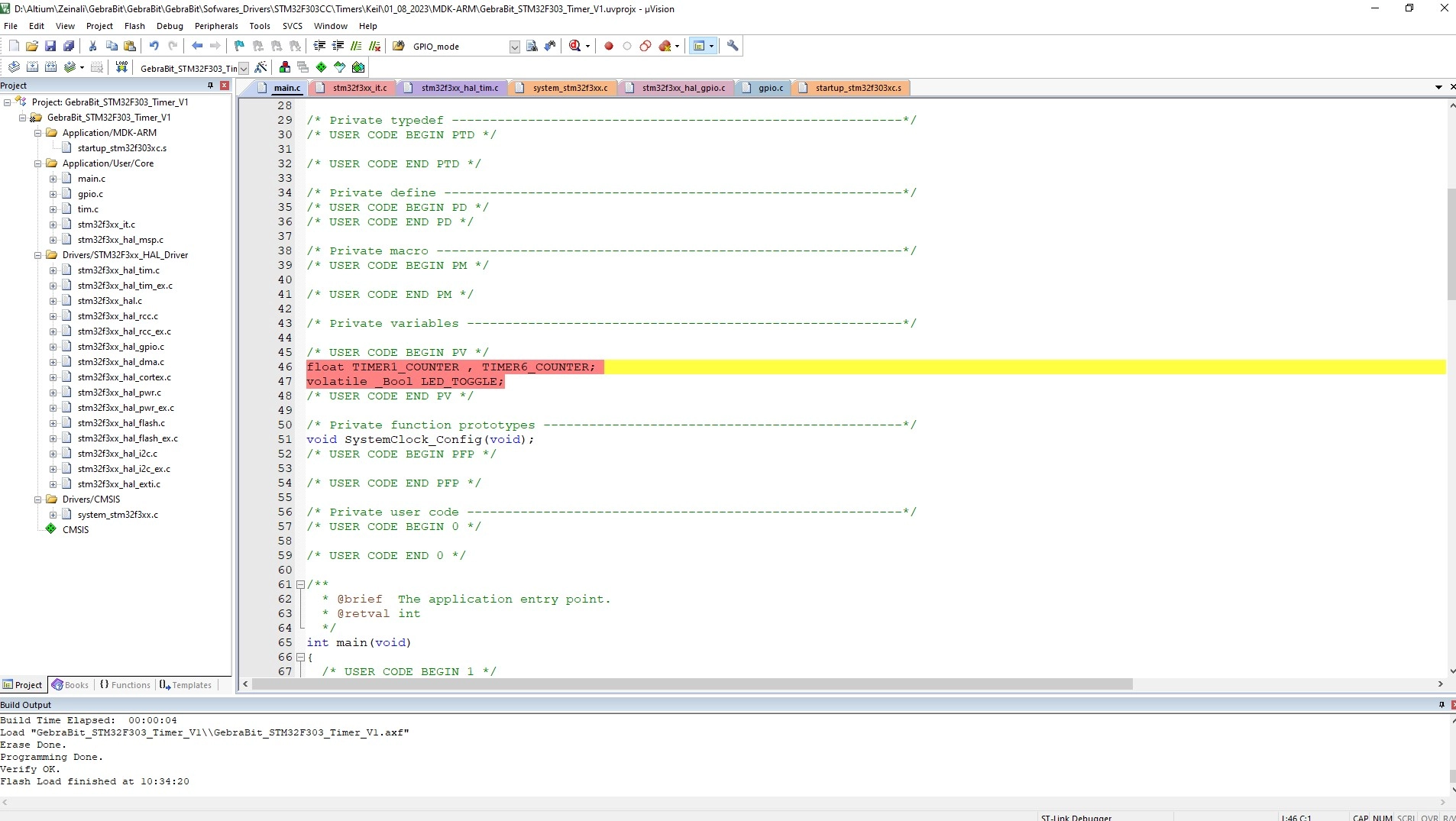Switch to the system_stm32f3xx.c tab
Image resolution: width=1456 pixels, height=821 pixels.
pos(563,88)
